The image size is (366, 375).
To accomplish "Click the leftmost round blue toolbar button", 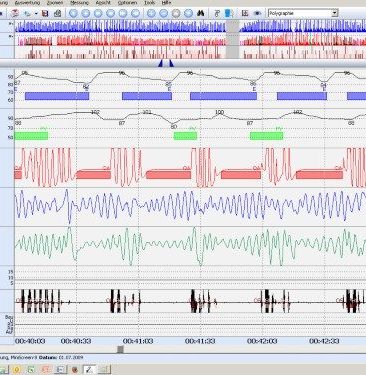I will coord(73,13).
